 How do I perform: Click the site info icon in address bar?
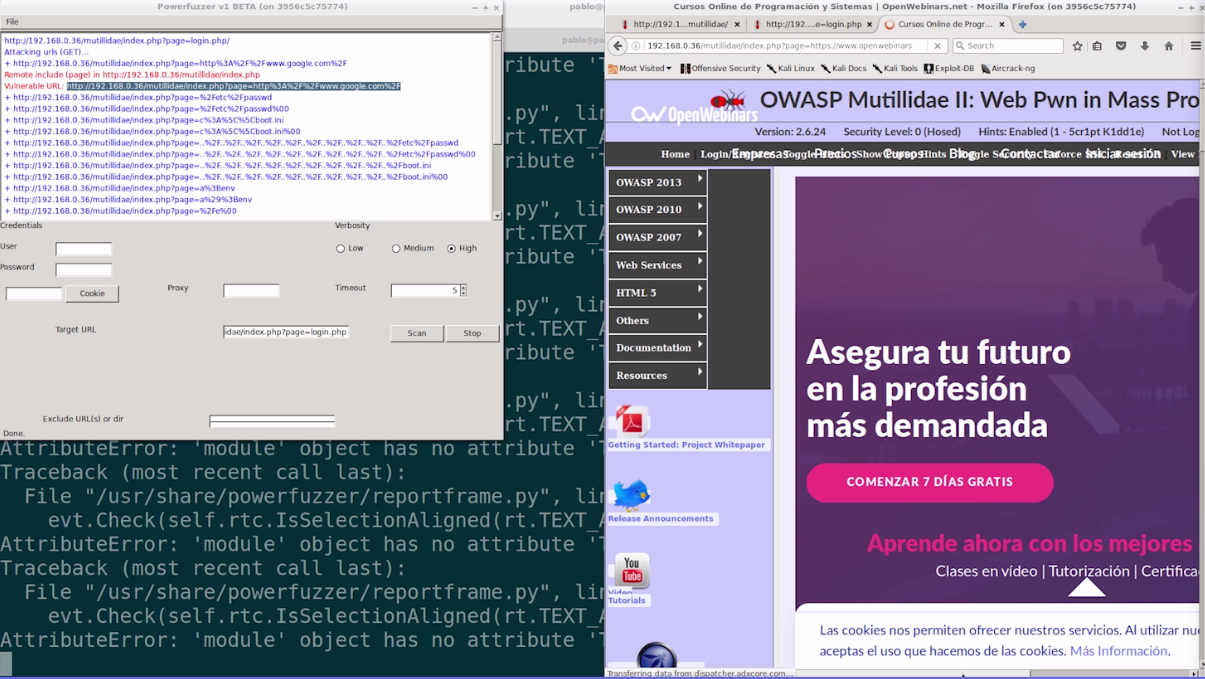[637, 46]
